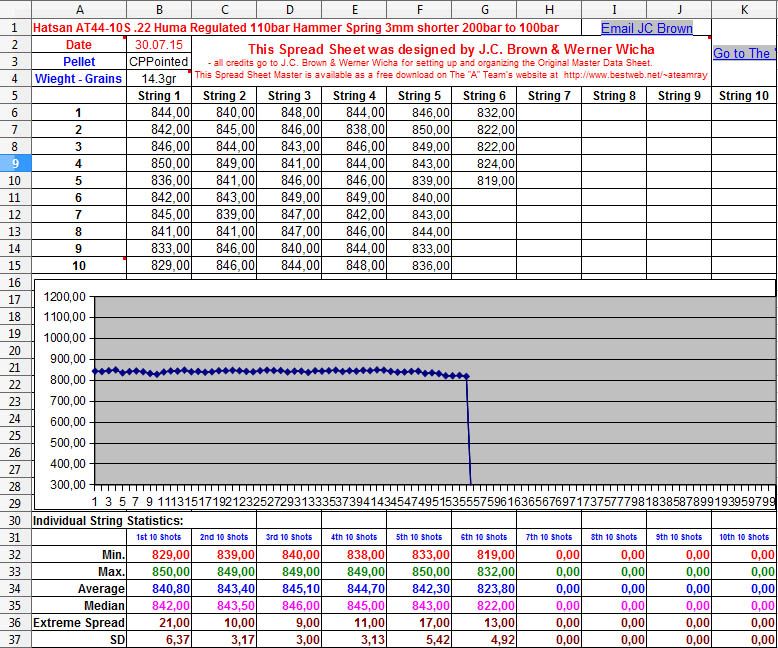
Task: Click the '1st 10 Shots' header
Action: coord(159,537)
